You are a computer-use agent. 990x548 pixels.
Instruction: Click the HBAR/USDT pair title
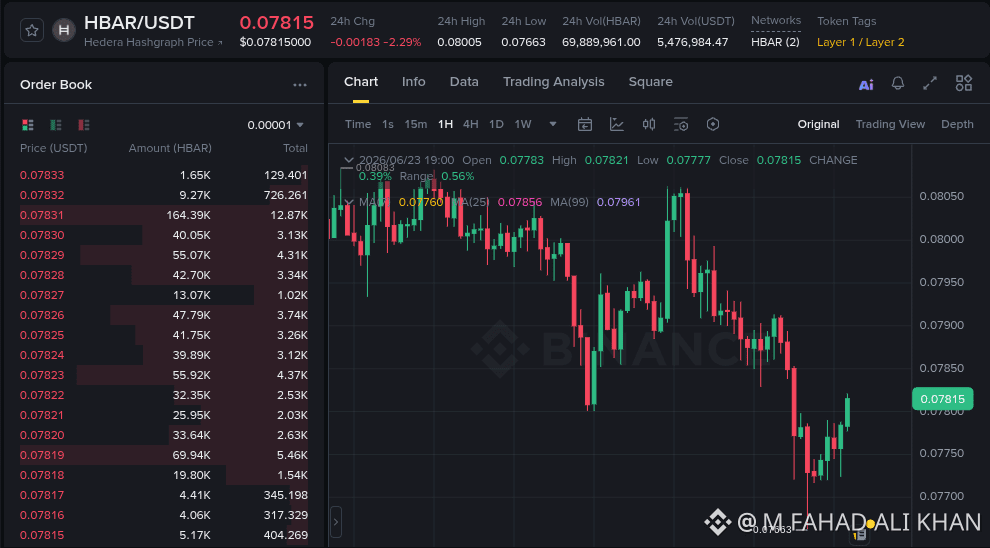click(140, 22)
